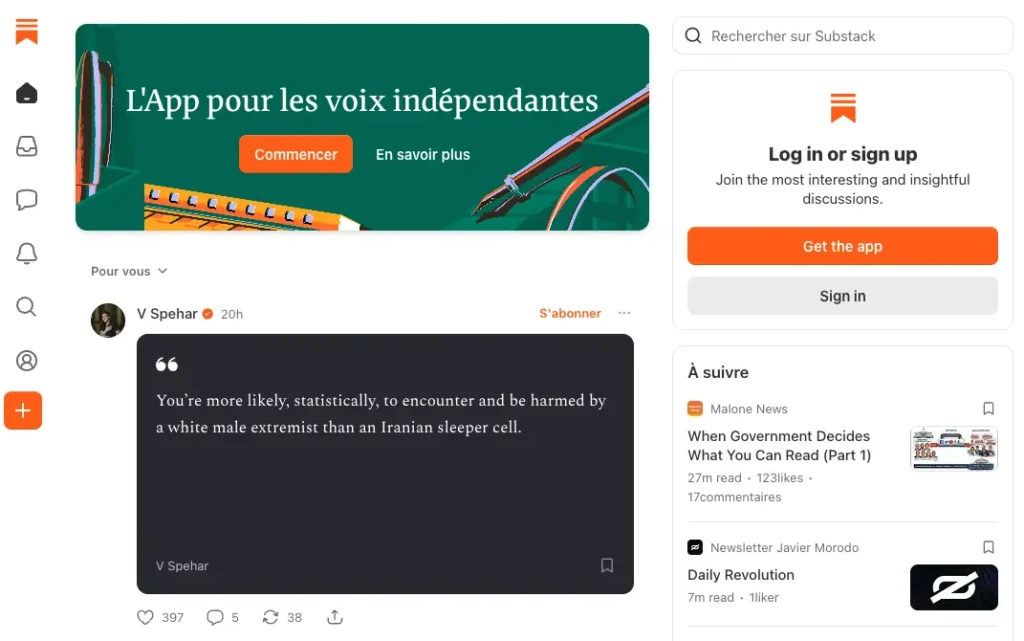Open the three-dot menu on V Spehar's post
The image size is (1024, 641).
point(625,313)
